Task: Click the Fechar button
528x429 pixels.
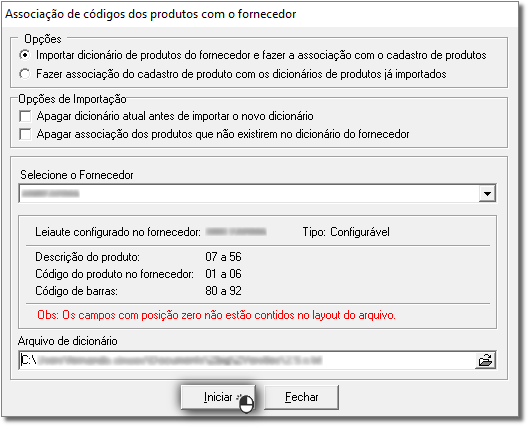Action: pos(301,397)
